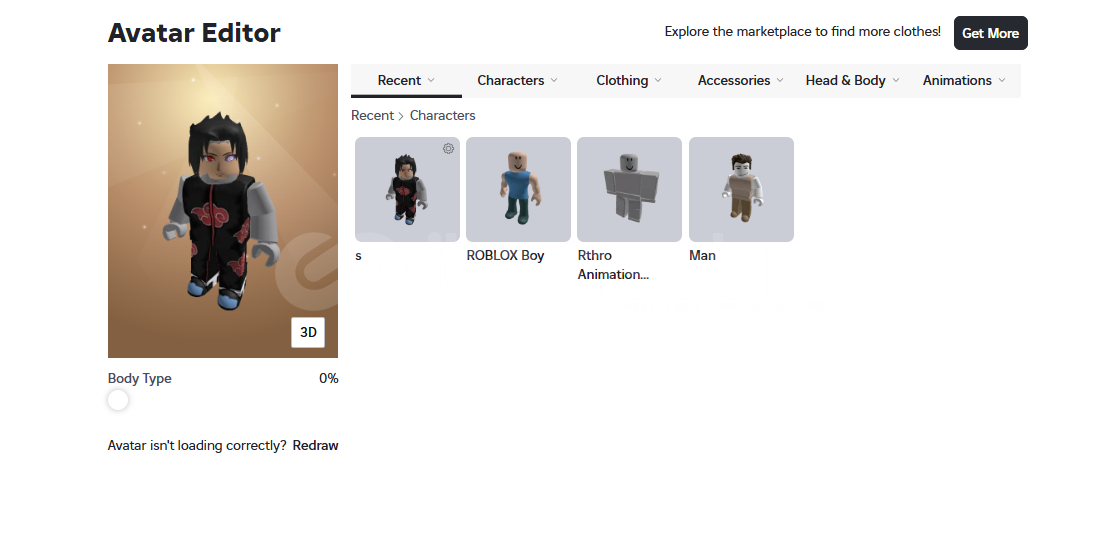Open the Clothing tab
Screen dimensions: 1110x543
tap(629, 81)
